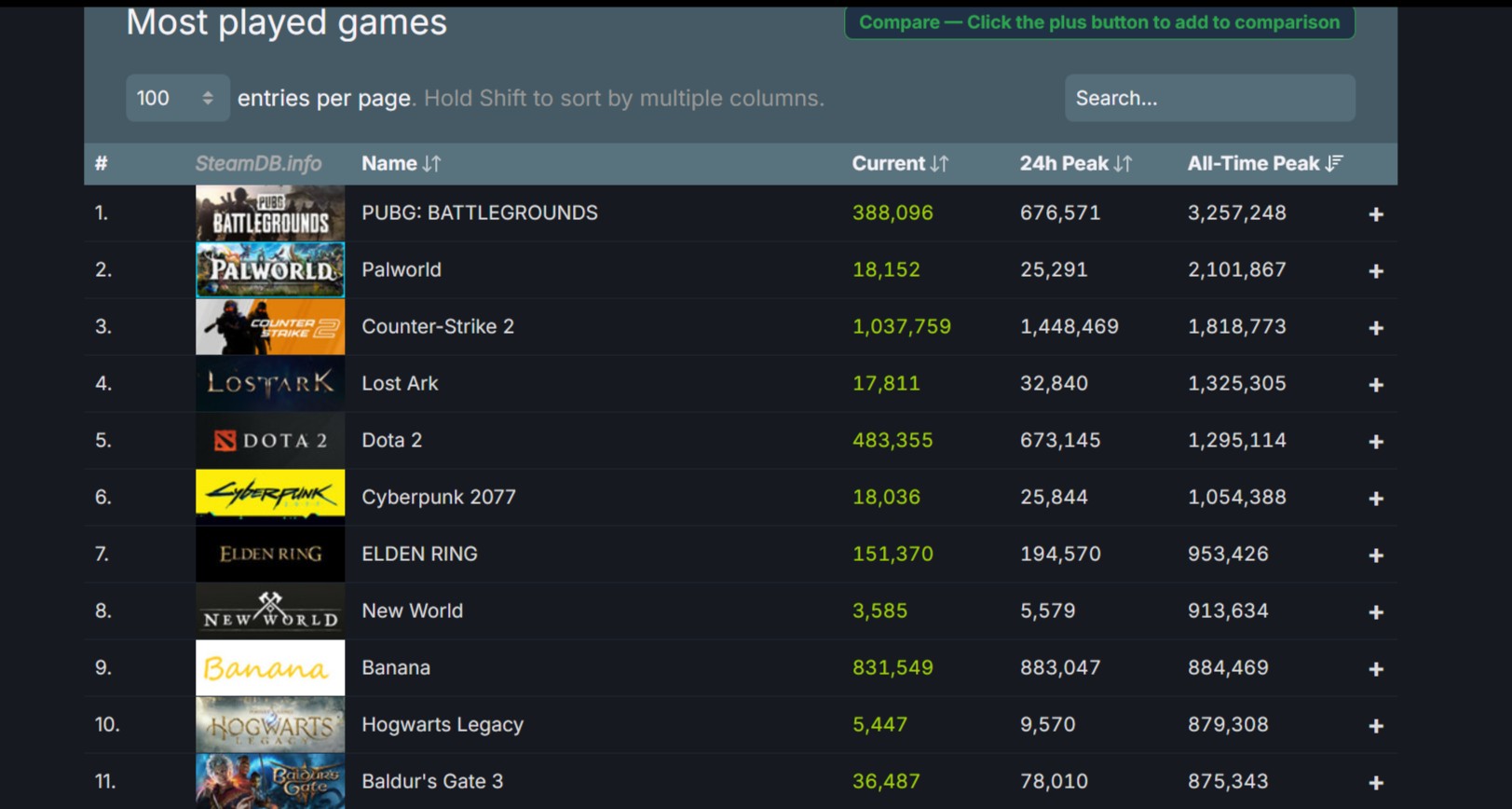Open PUBG: BATTLEGROUNDS name link
This screenshot has width=1512, height=809.
click(480, 213)
